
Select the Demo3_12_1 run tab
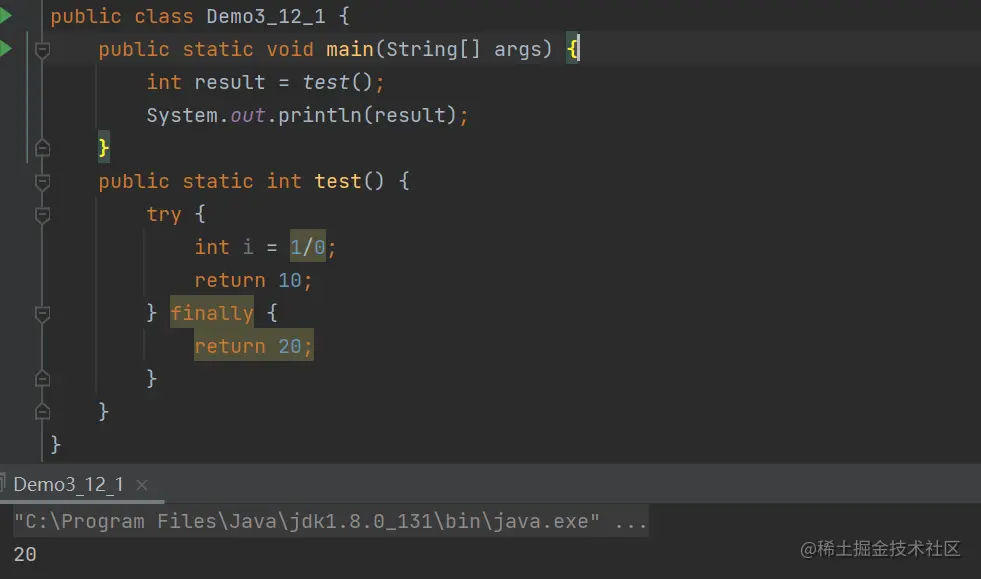point(68,484)
